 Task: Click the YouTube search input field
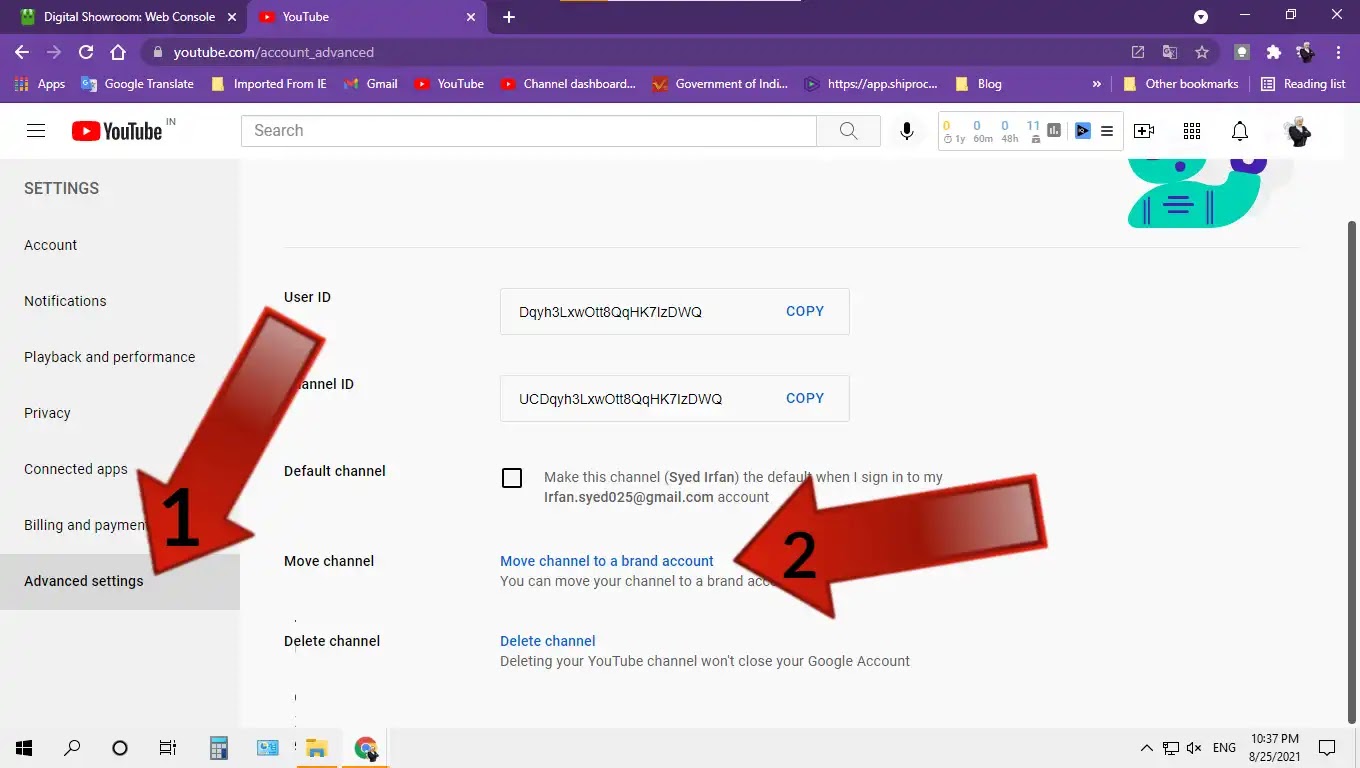(x=529, y=131)
